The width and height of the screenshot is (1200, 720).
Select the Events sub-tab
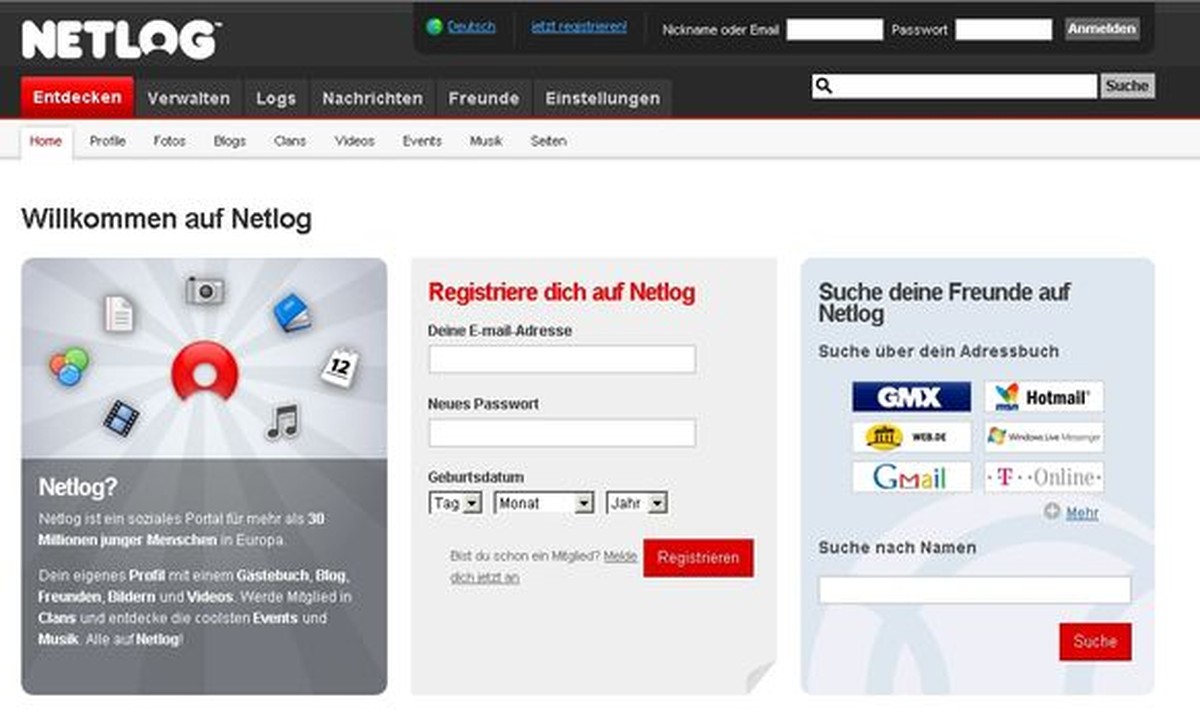pos(422,141)
